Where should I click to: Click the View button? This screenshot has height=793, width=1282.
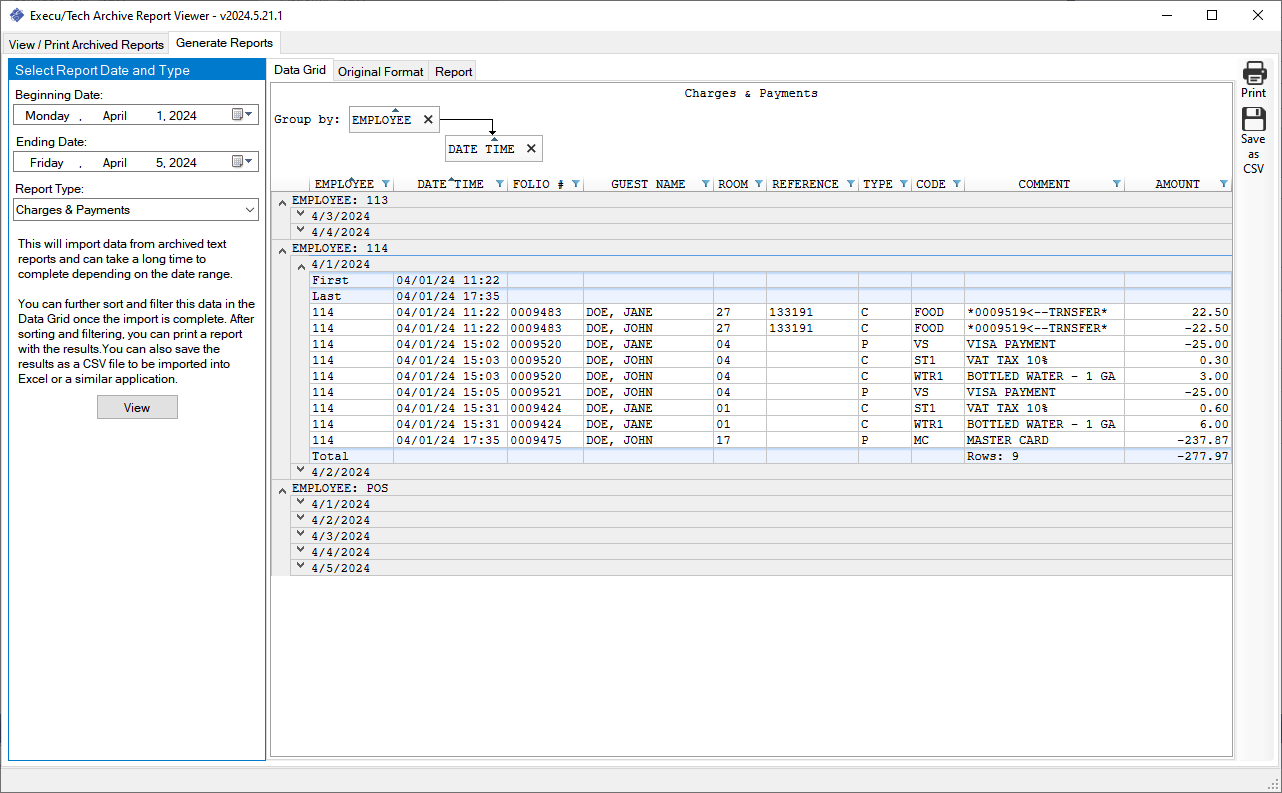point(137,407)
